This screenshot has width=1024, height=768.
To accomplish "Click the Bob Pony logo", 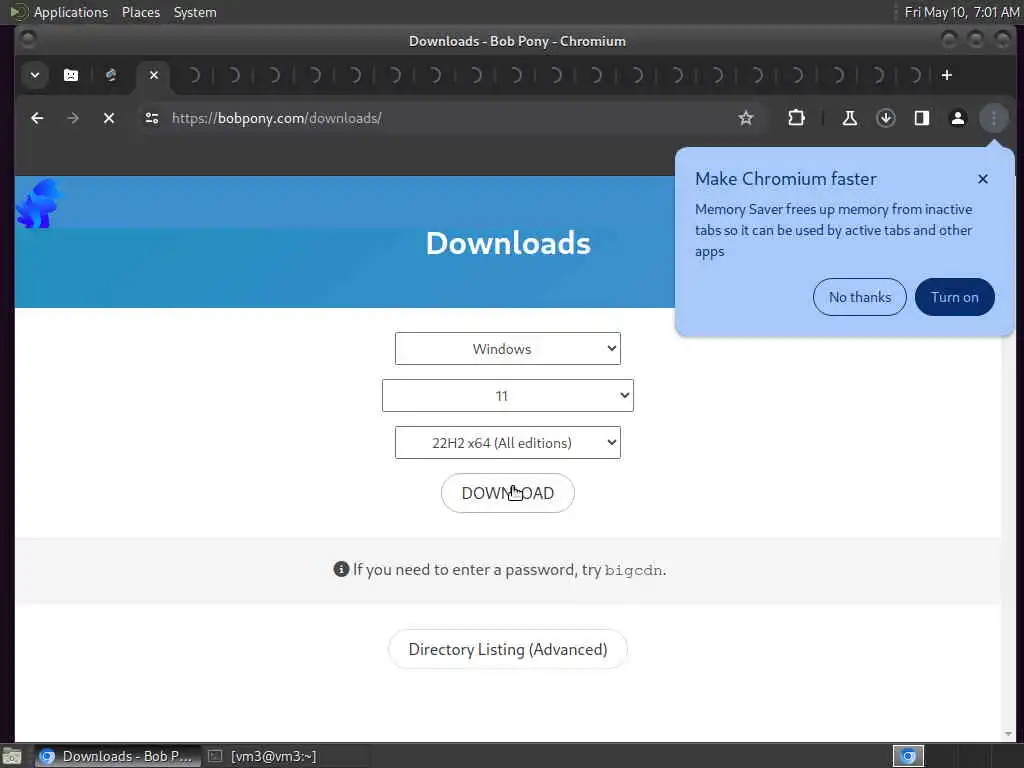I will point(39,204).
